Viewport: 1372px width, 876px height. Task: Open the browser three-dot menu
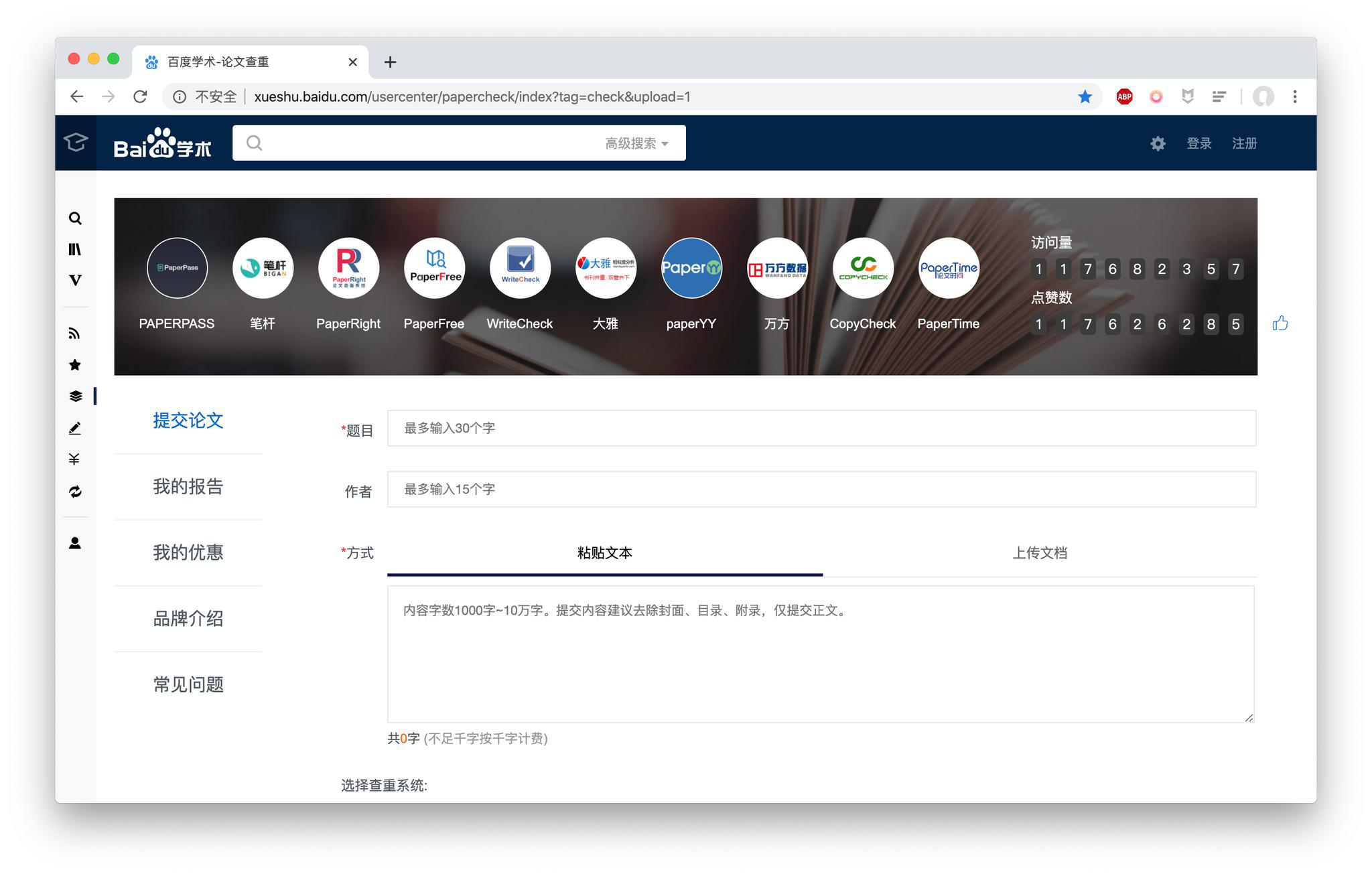click(1294, 96)
